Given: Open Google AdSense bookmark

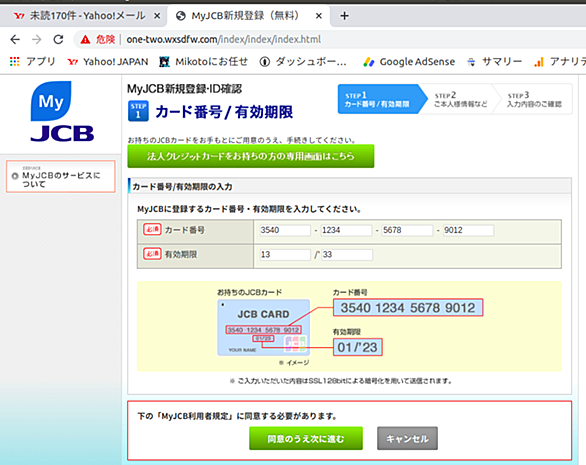Looking at the screenshot, I should coord(409,61).
